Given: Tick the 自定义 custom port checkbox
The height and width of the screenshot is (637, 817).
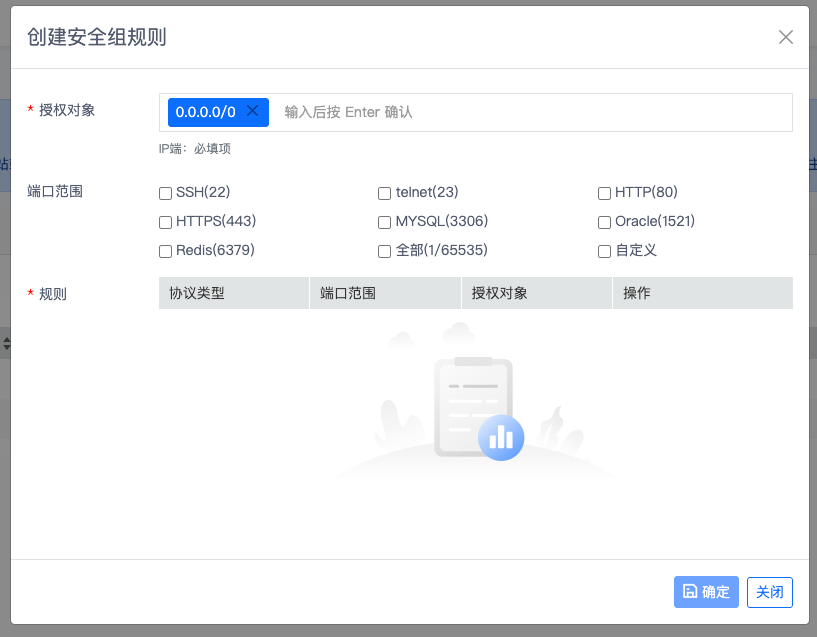Looking at the screenshot, I should [x=604, y=251].
